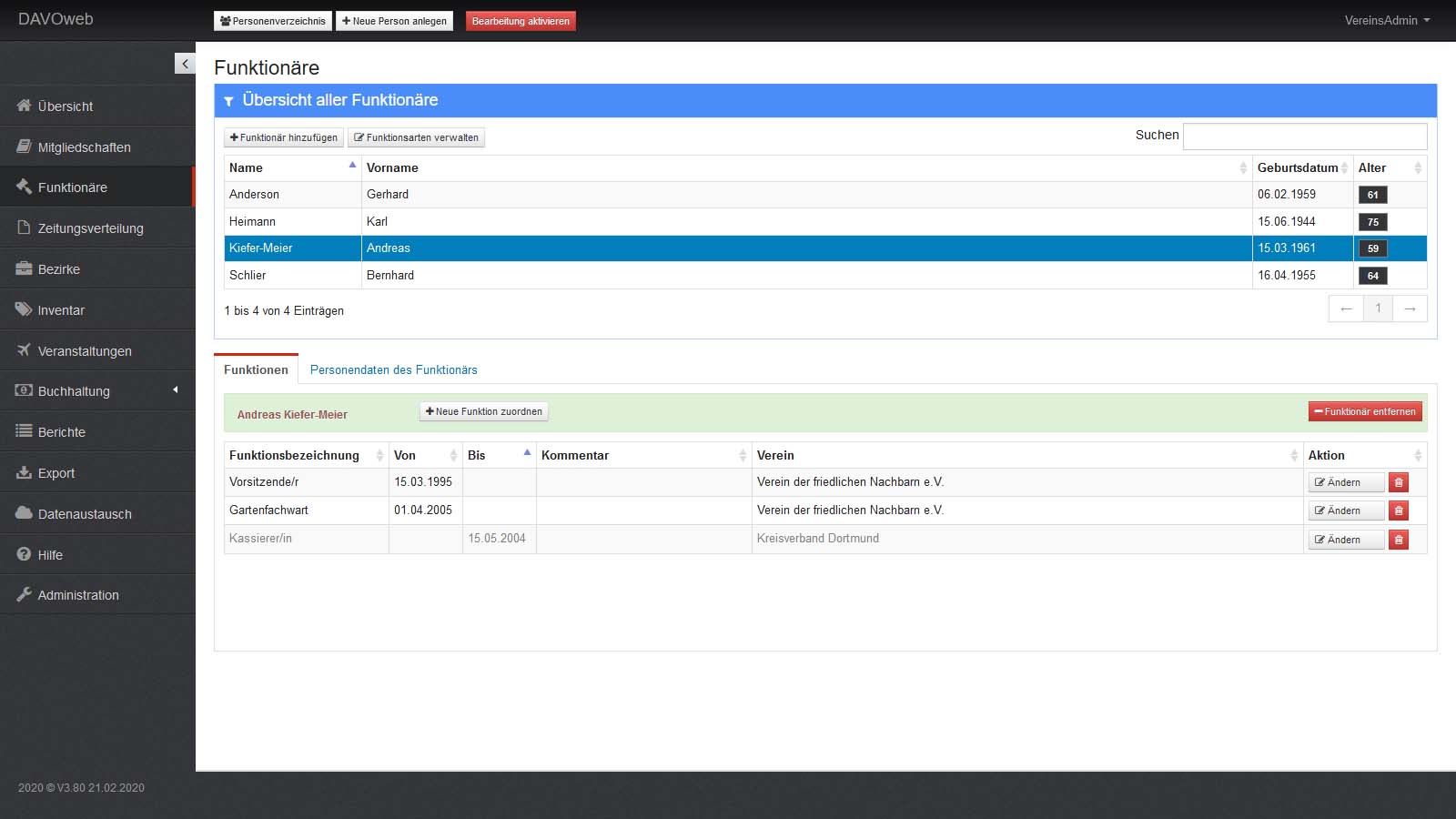The image size is (1456, 819).
Task: Sort functions by Bis column
Action: click(x=499, y=455)
